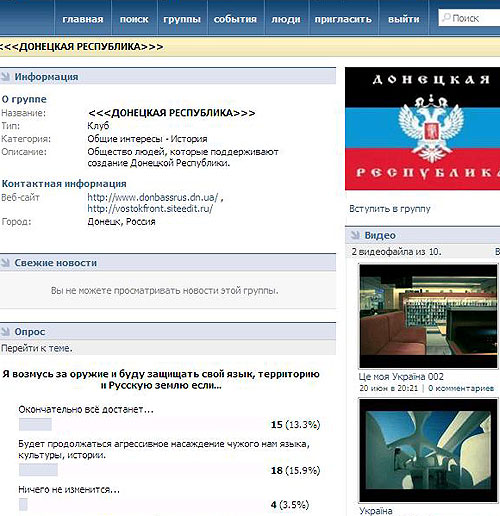Play the Це моя Україна 002 video thumbnail

[x=428, y=316]
